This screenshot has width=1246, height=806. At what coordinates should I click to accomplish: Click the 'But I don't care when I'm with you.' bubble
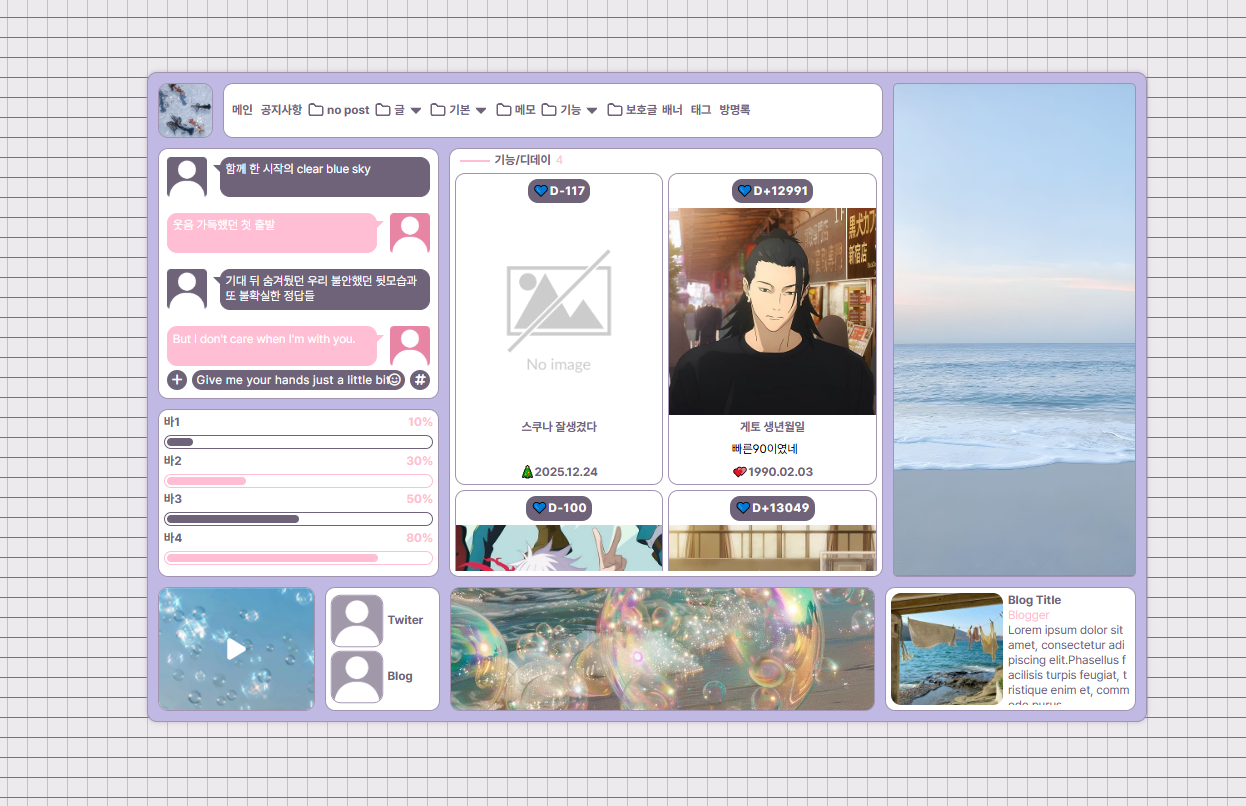coord(272,346)
